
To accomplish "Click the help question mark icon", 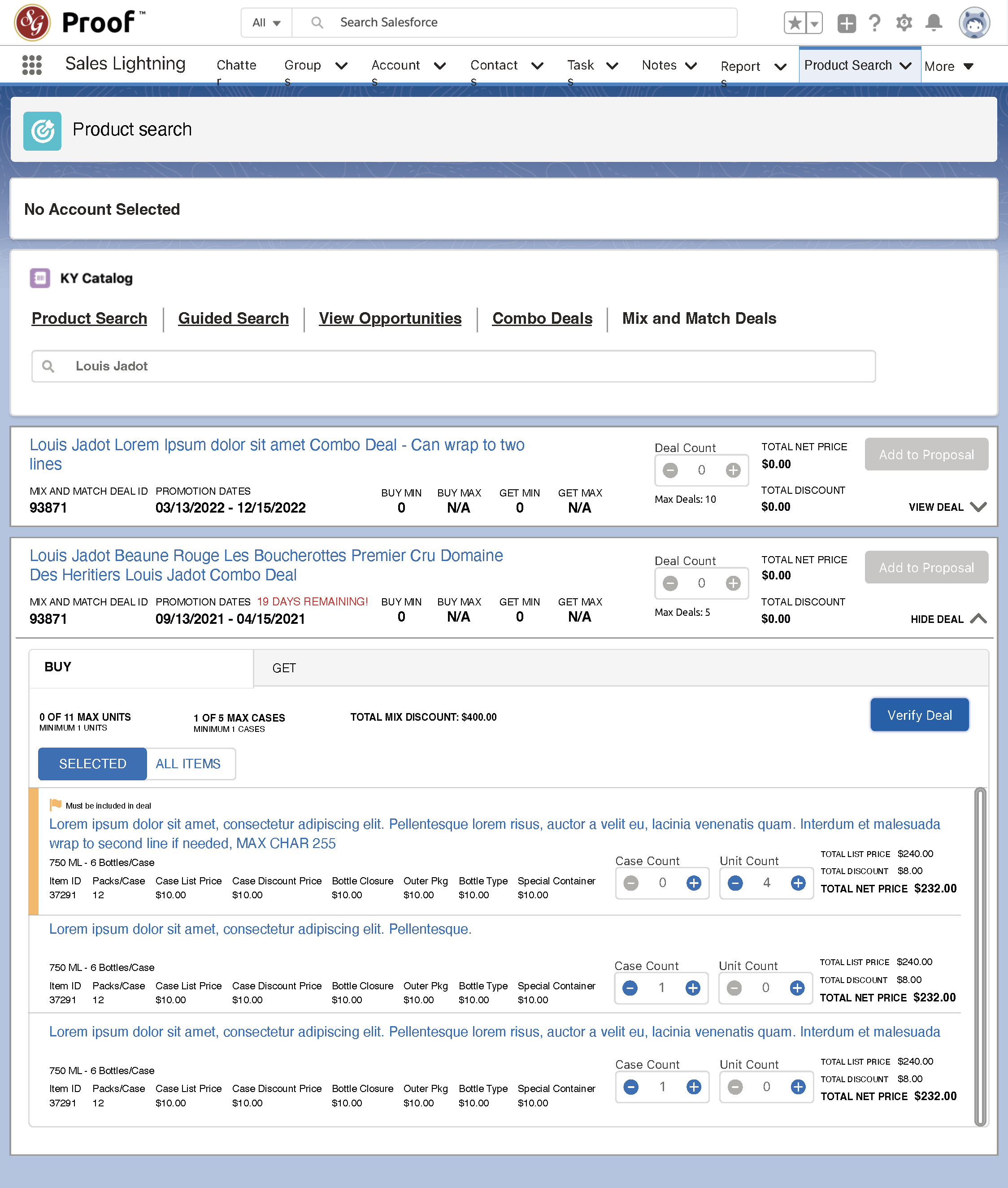I will 874,23.
